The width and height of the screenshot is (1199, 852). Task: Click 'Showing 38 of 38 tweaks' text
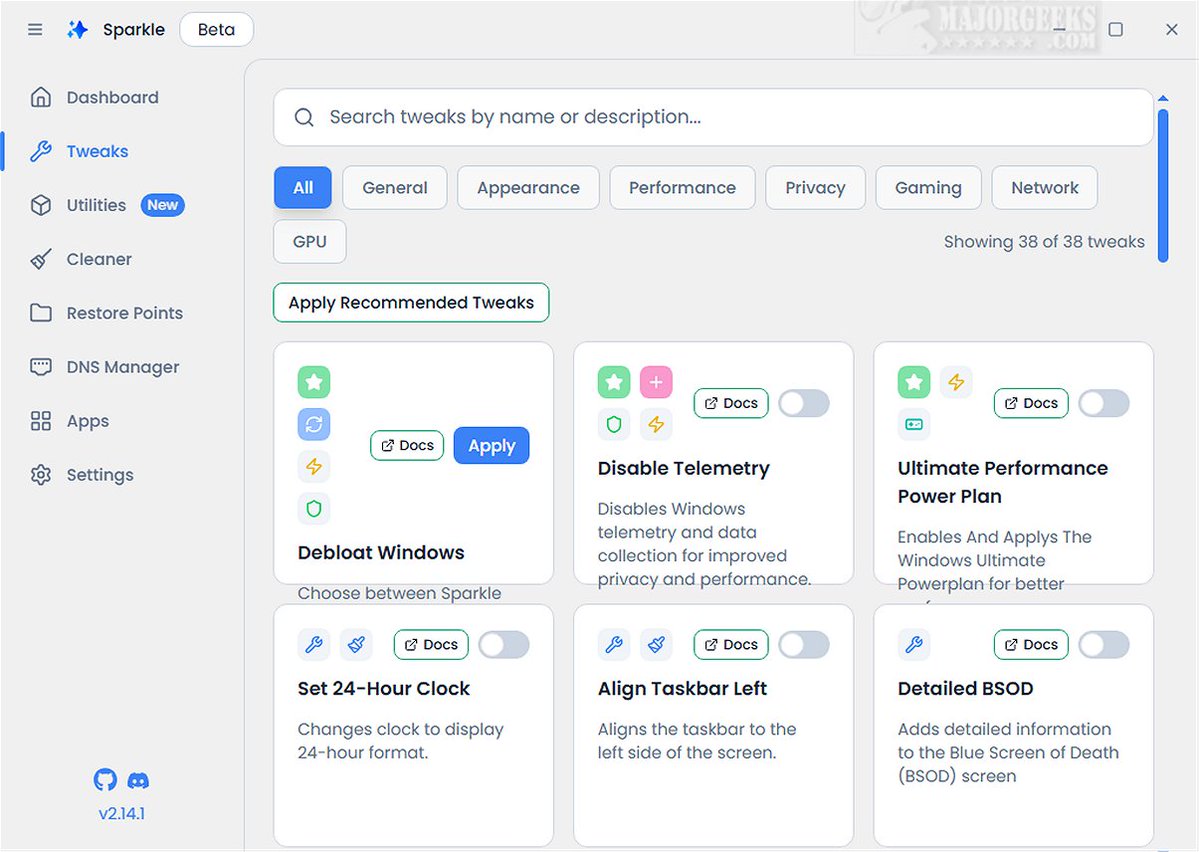pos(1044,242)
